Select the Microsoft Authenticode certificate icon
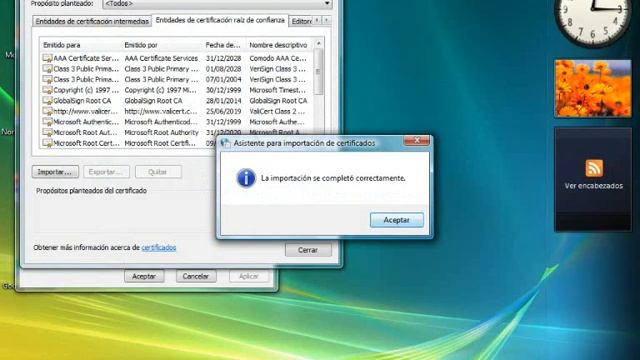 pos(47,122)
